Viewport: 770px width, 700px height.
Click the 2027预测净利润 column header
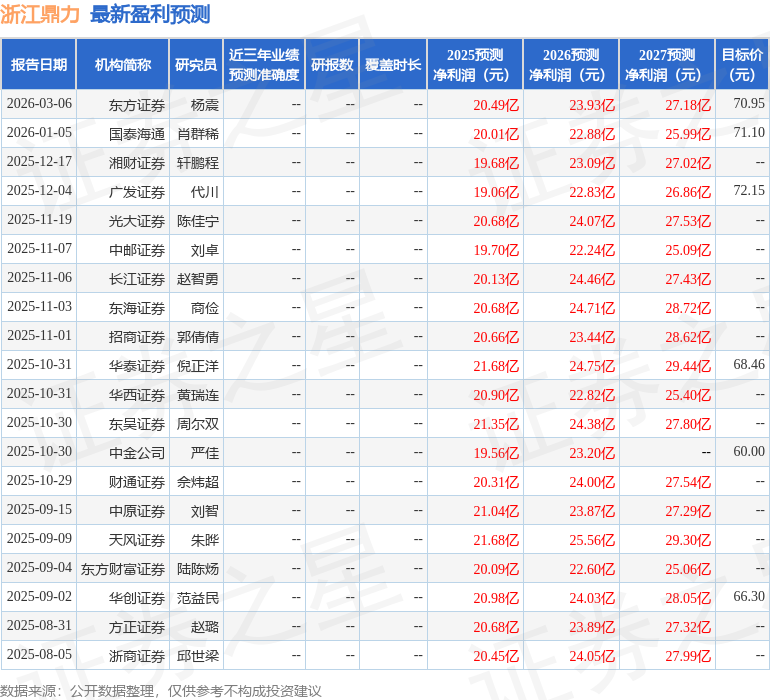667,65
